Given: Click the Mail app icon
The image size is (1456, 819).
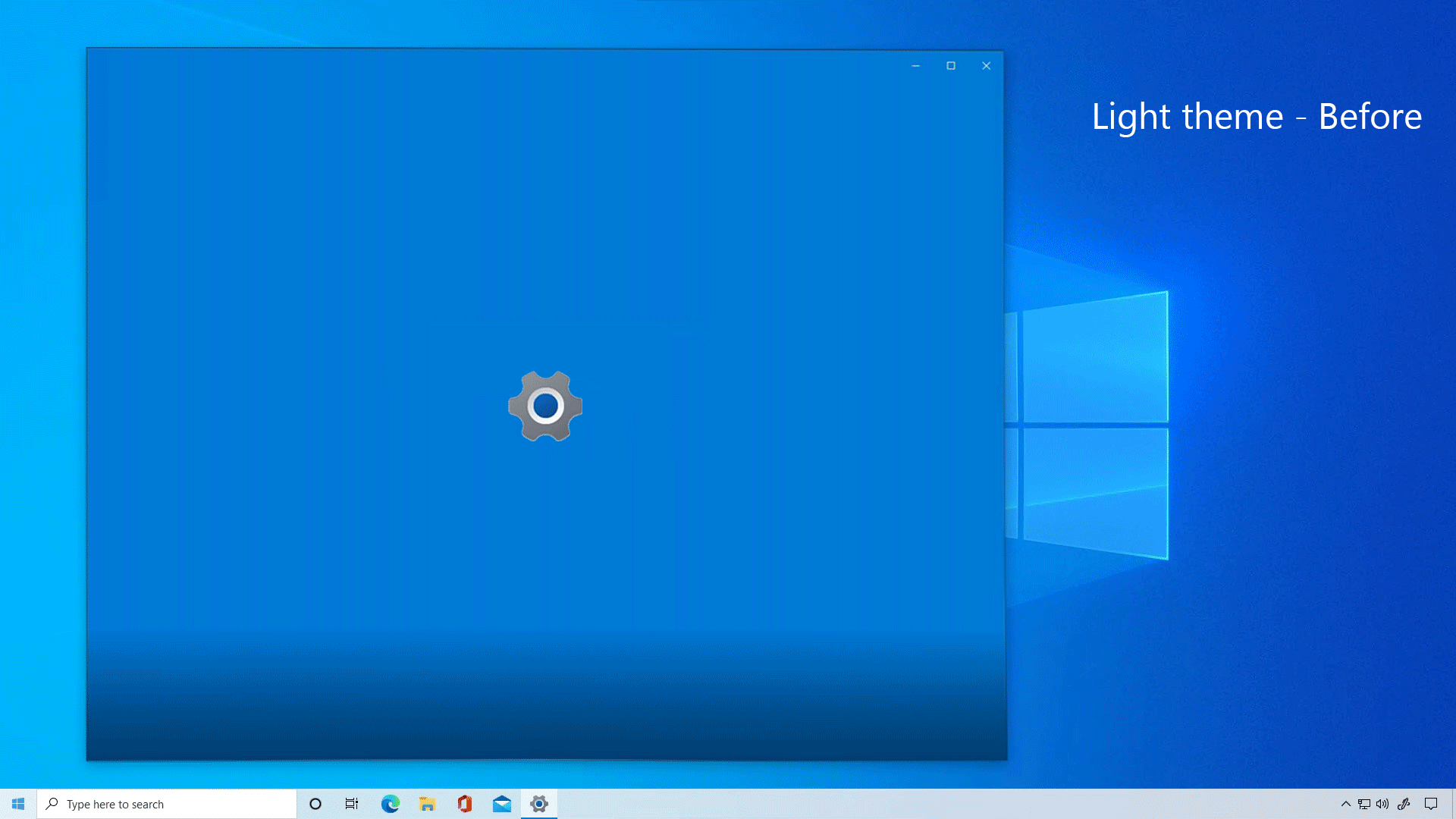Looking at the screenshot, I should 501,803.
